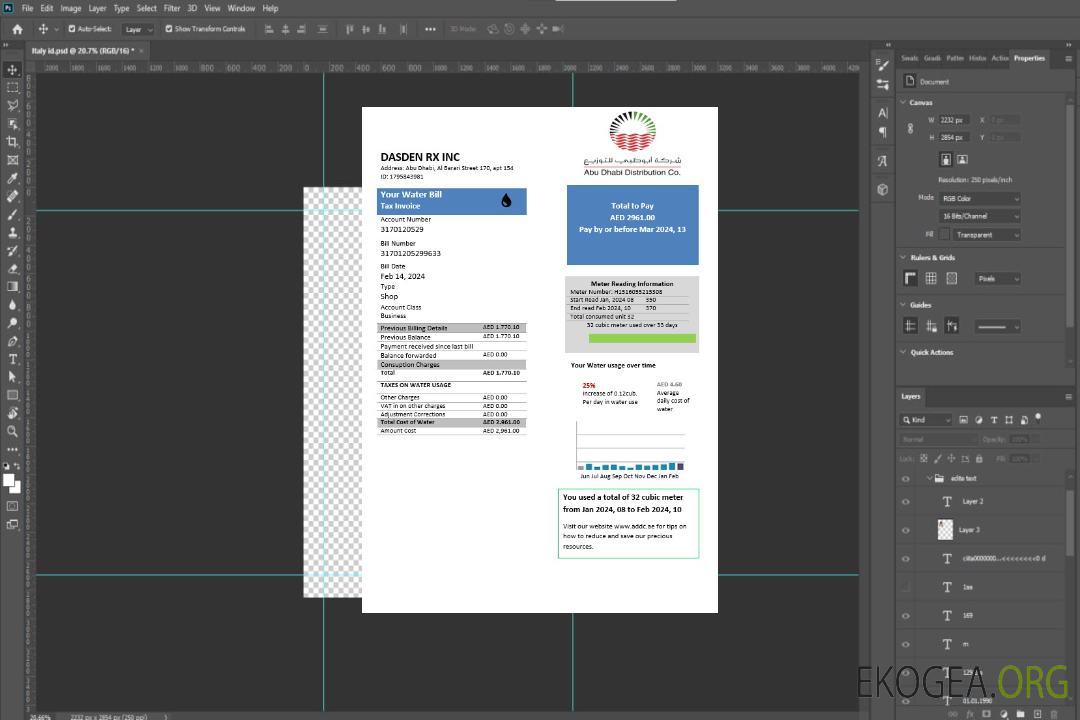Collapse the 'edite text' layer group
The height and width of the screenshot is (720, 1080).
(925, 478)
